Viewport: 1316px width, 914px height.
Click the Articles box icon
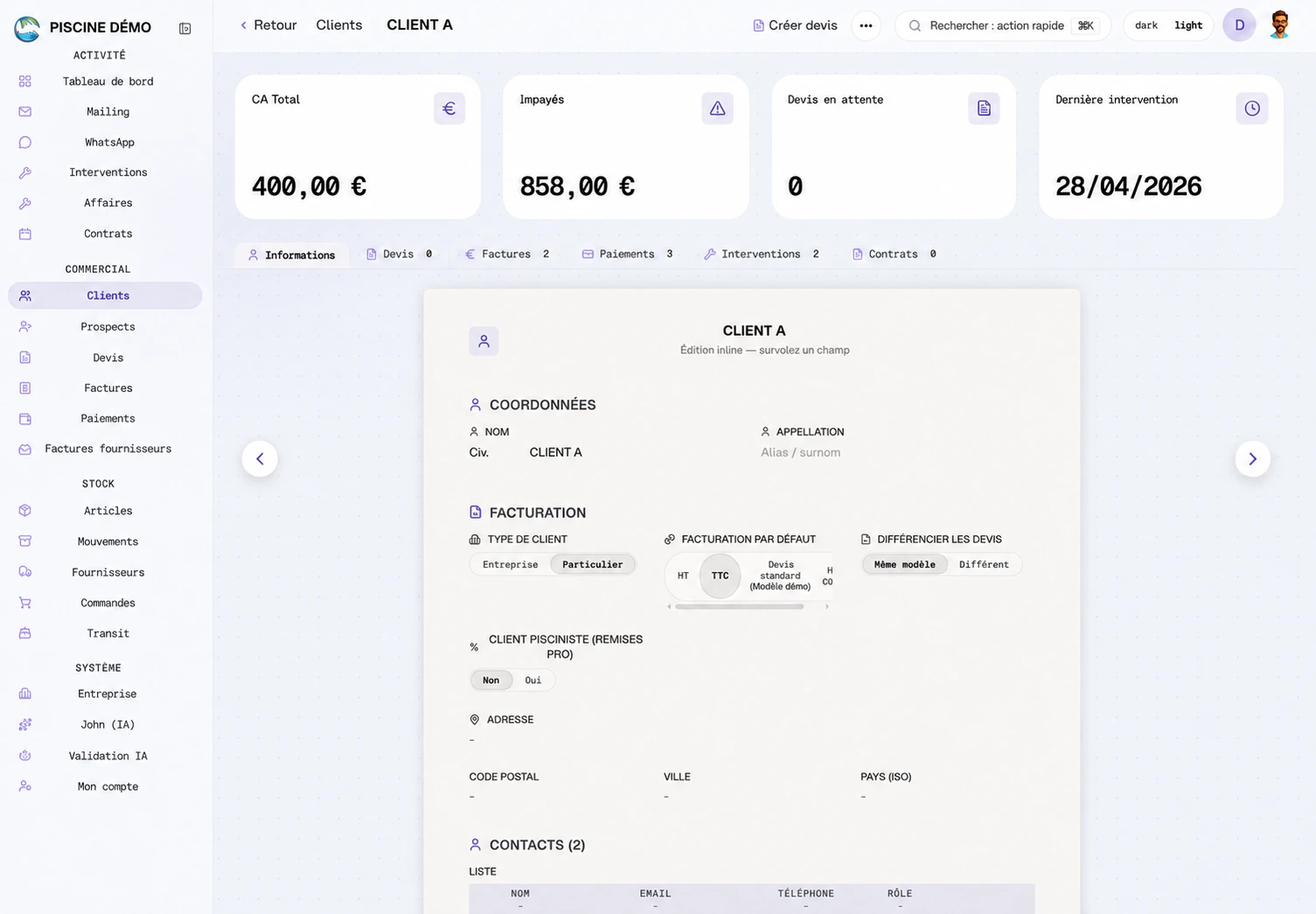[25, 511]
